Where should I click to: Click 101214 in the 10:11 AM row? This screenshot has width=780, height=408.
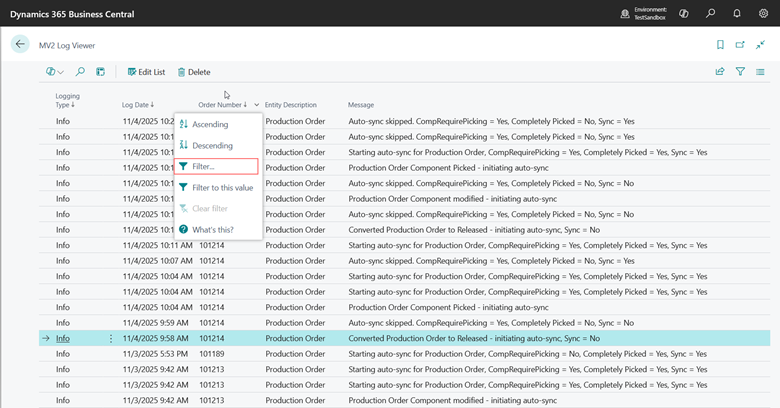pyautogui.click(x=212, y=245)
